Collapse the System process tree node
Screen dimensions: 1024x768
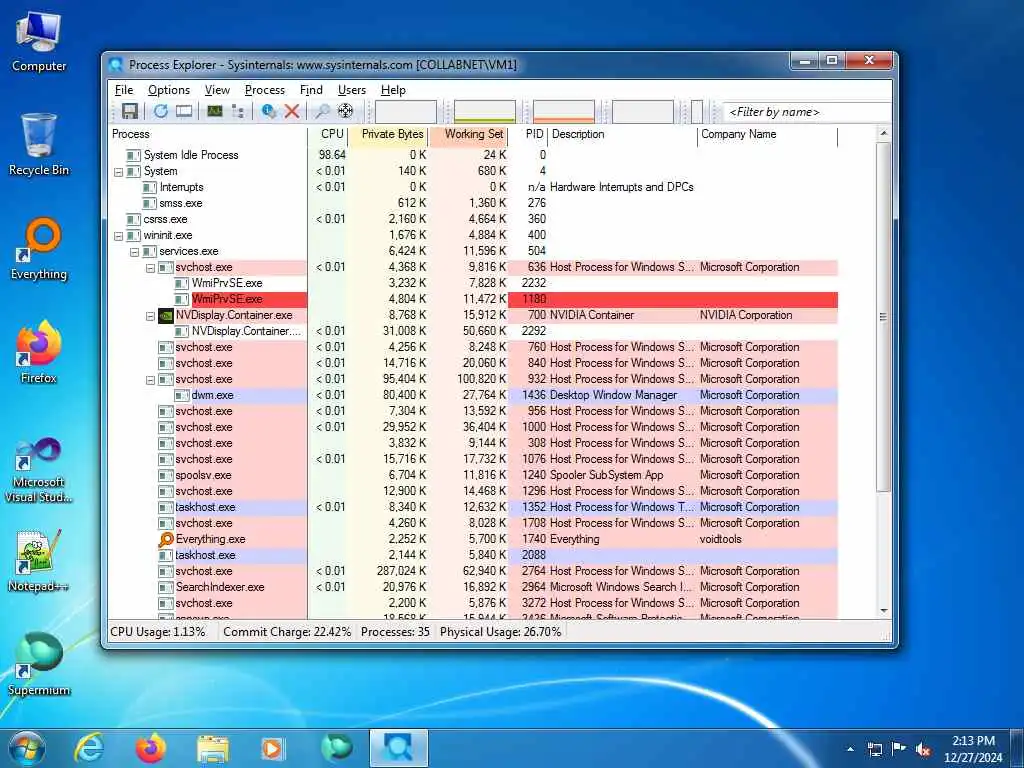pos(118,172)
